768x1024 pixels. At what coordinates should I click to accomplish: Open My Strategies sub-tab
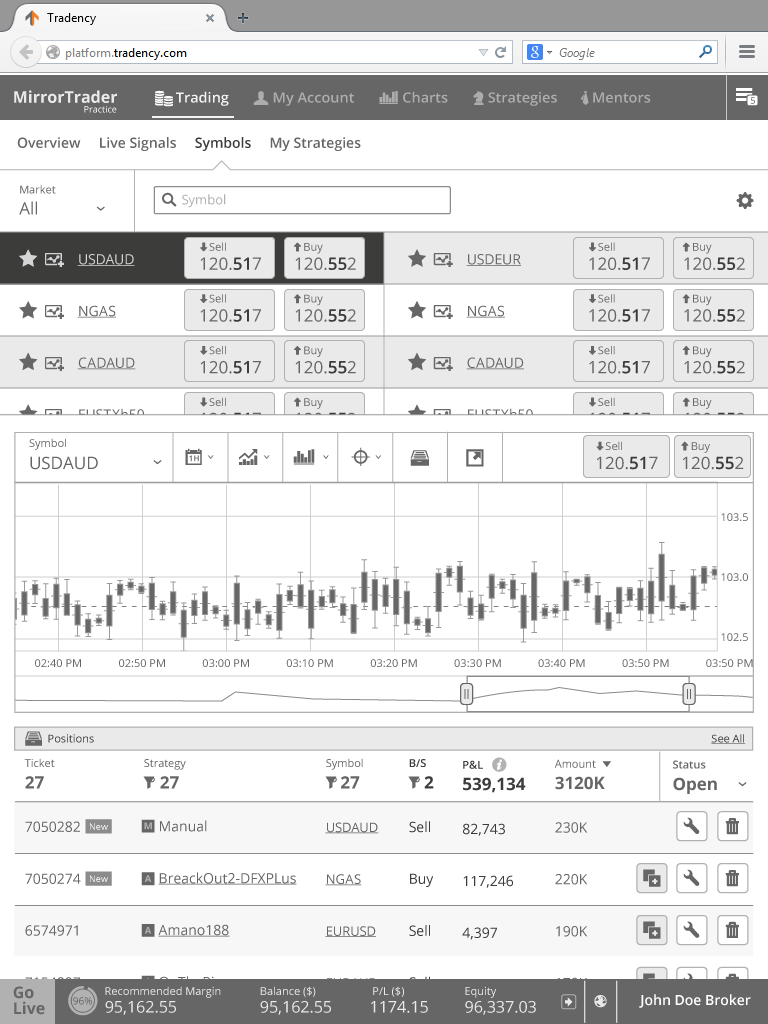315,143
